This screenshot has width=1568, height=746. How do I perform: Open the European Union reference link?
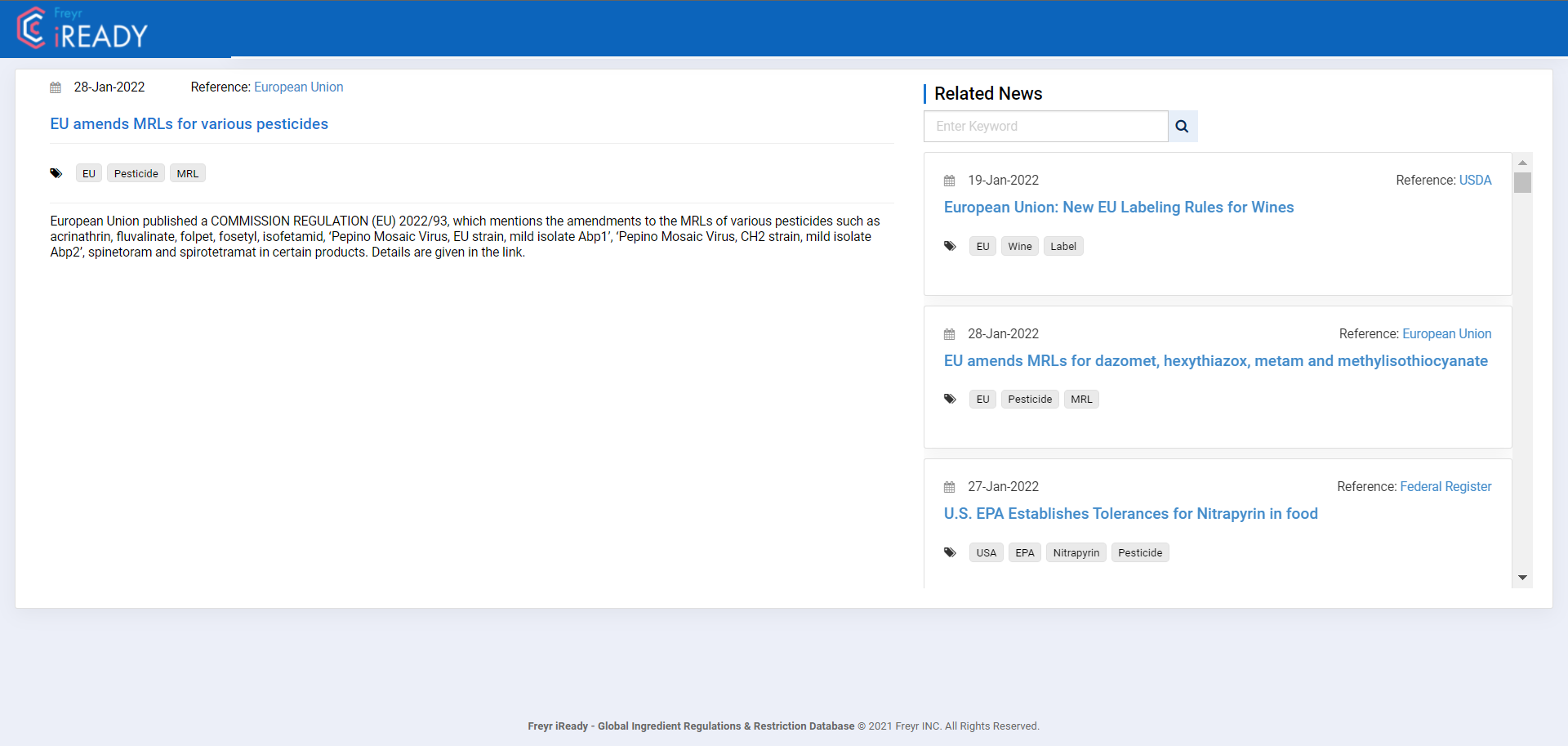[298, 87]
